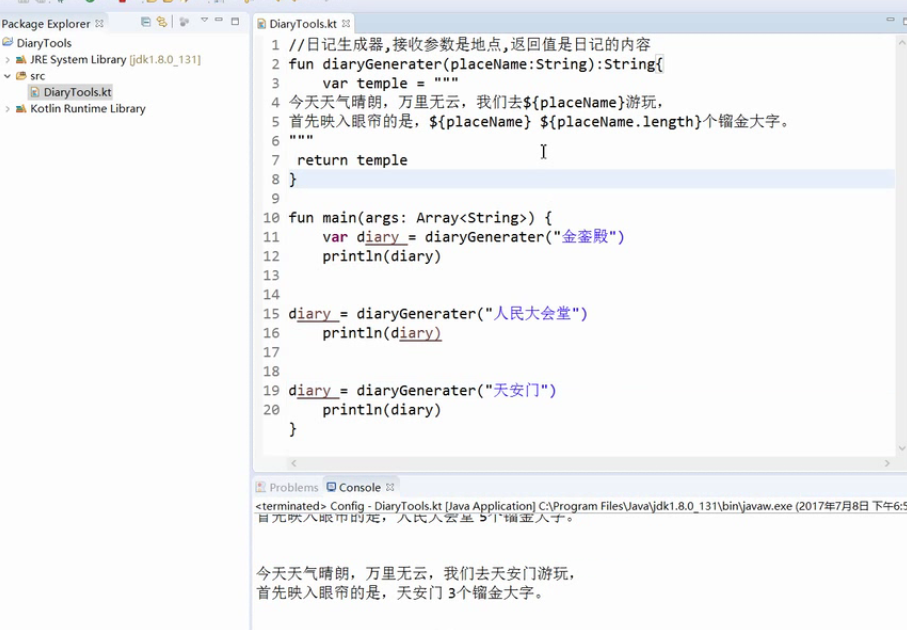The height and width of the screenshot is (630, 907).
Task: Click the editor horizontal scrollbar right arrow
Action: click(887, 463)
